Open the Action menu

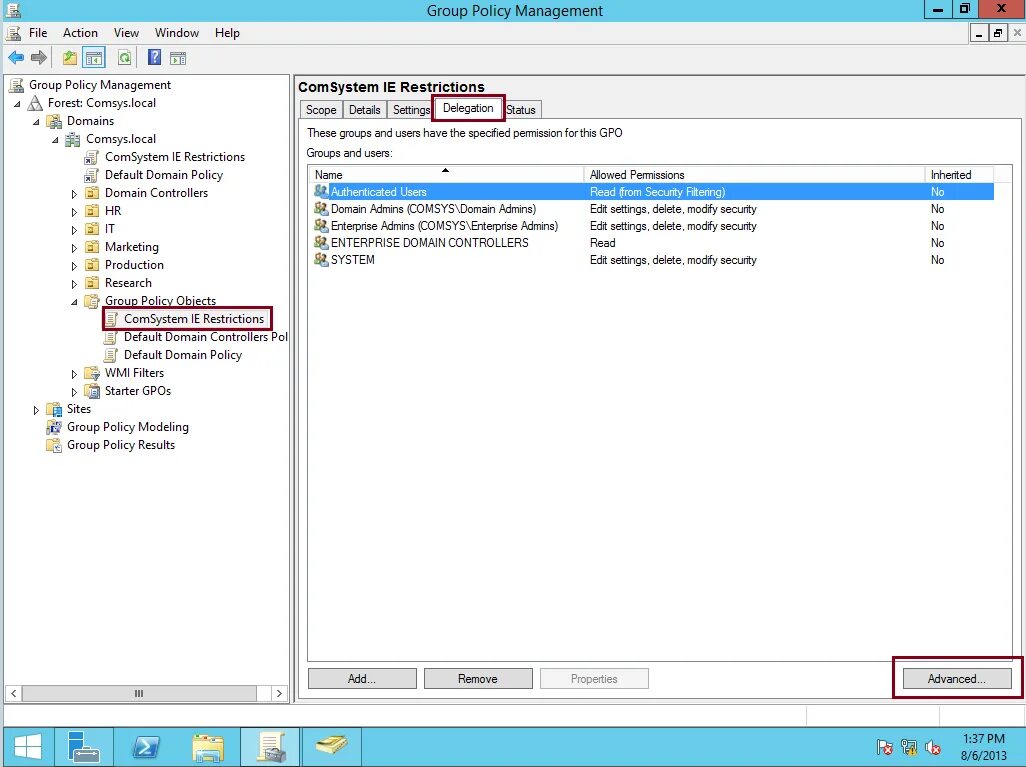click(80, 33)
